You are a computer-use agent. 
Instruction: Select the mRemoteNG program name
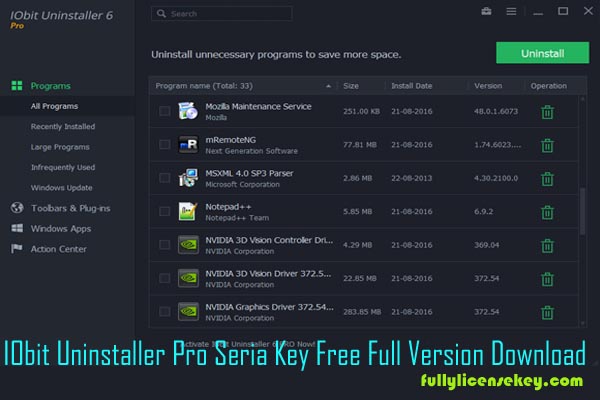point(230,140)
